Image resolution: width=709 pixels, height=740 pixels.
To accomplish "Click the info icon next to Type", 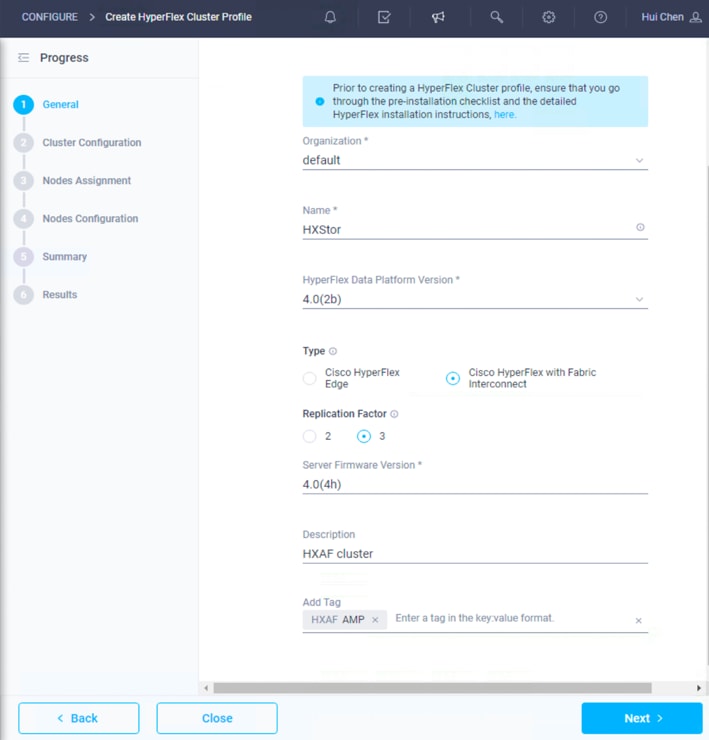I will click(333, 351).
